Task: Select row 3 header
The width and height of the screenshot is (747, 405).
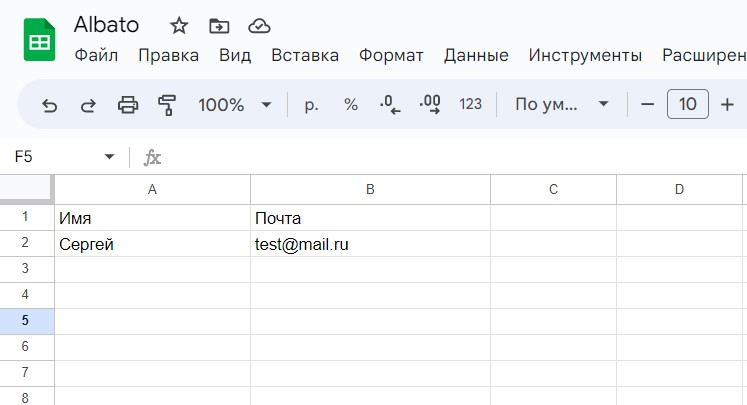Action: click(x=27, y=269)
